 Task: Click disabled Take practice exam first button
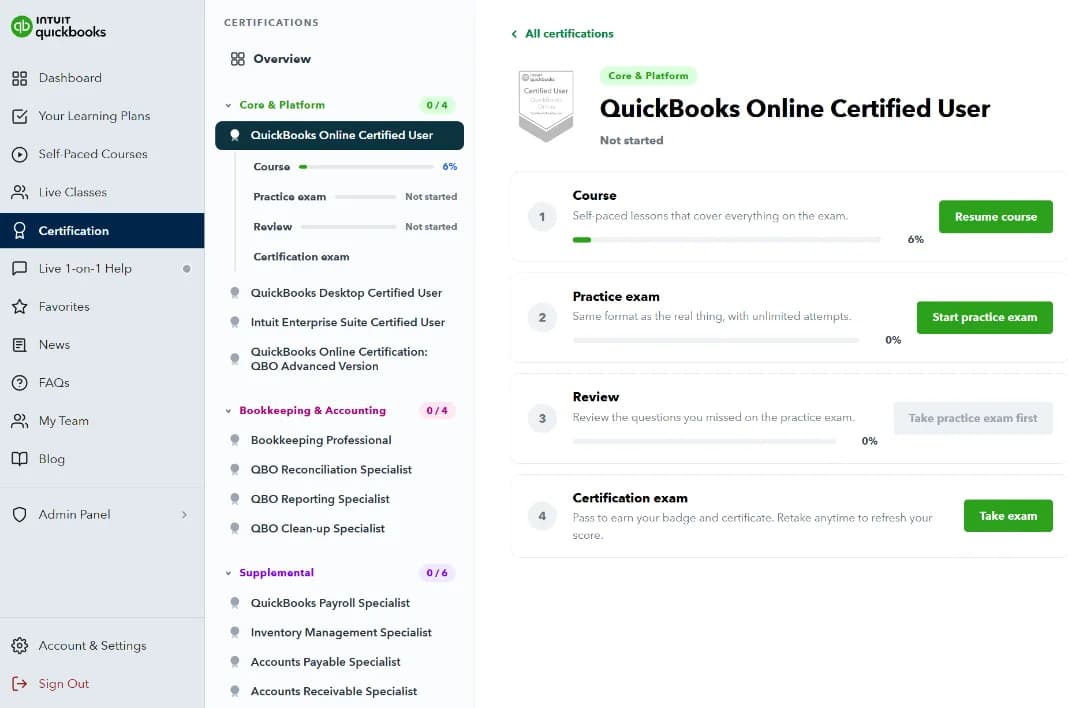973,418
